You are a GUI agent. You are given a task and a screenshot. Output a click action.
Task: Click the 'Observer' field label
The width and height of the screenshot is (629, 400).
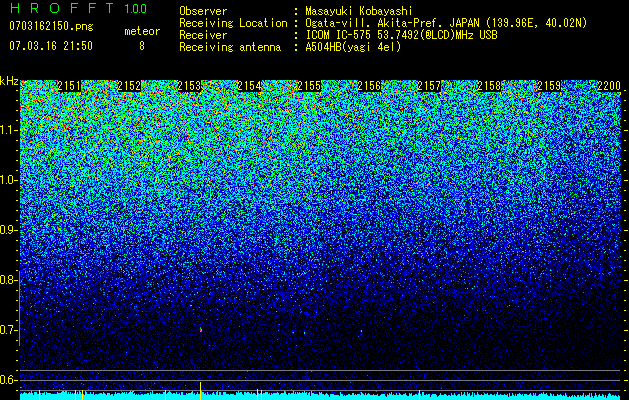pos(203,11)
